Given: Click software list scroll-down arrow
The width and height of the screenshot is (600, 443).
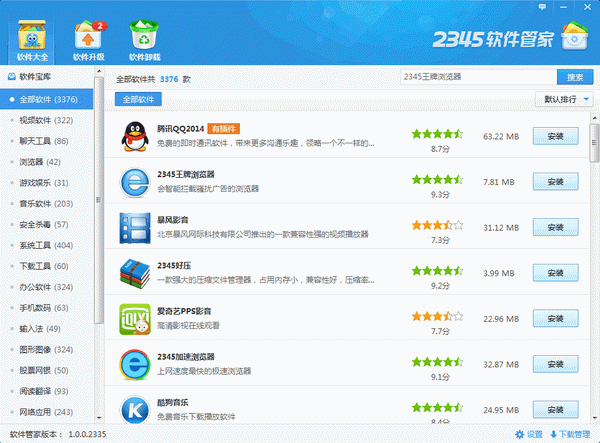Looking at the screenshot, I should pyautogui.click(x=594, y=418).
